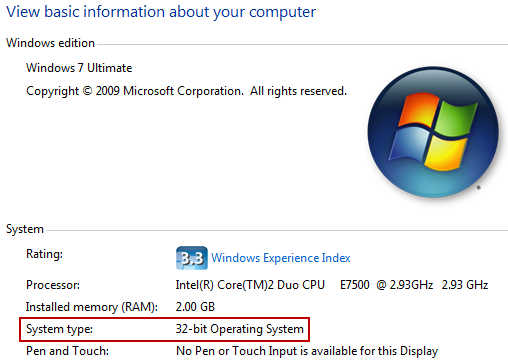This screenshot has height=363, width=508.
Task: Click the Windows 7 Ultimate edition text
Action: [79, 68]
